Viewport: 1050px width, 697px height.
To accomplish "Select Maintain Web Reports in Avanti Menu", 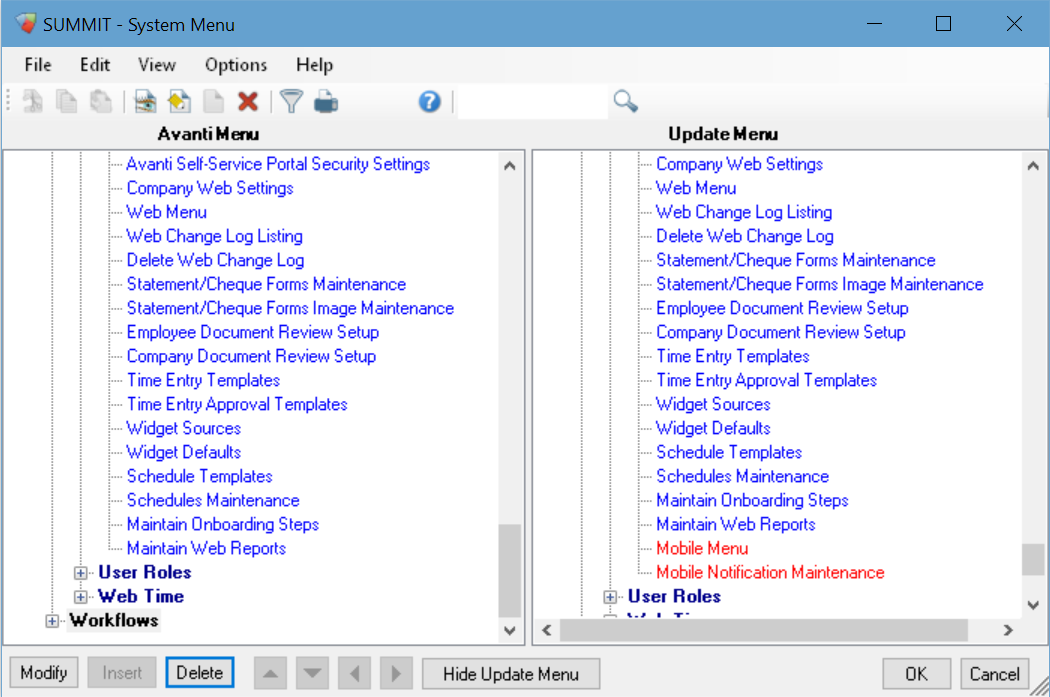I will [x=206, y=548].
